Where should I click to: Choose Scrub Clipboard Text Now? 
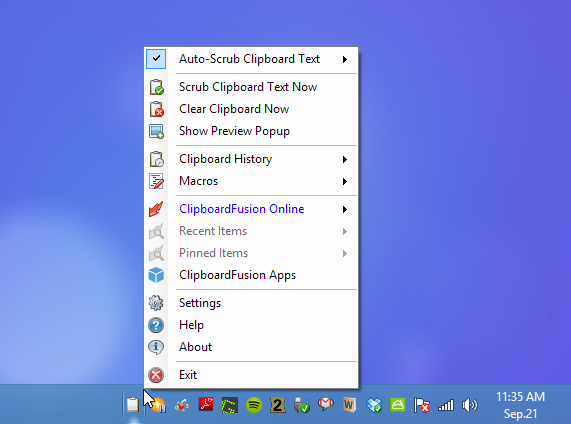[x=248, y=87]
